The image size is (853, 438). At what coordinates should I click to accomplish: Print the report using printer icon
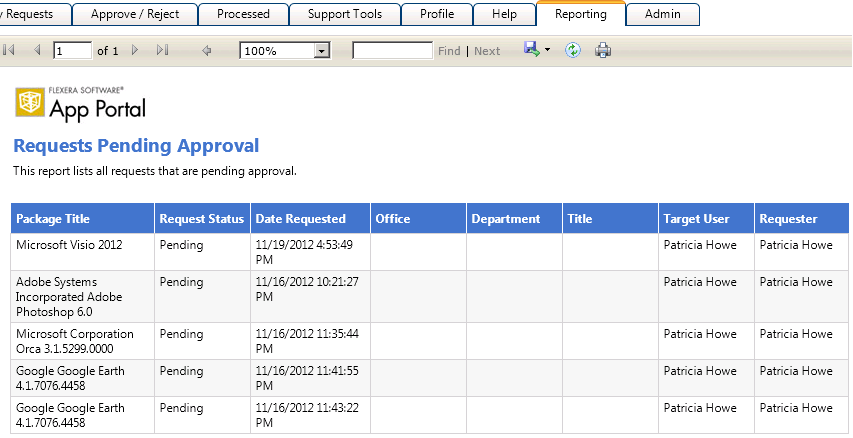pyautogui.click(x=603, y=50)
